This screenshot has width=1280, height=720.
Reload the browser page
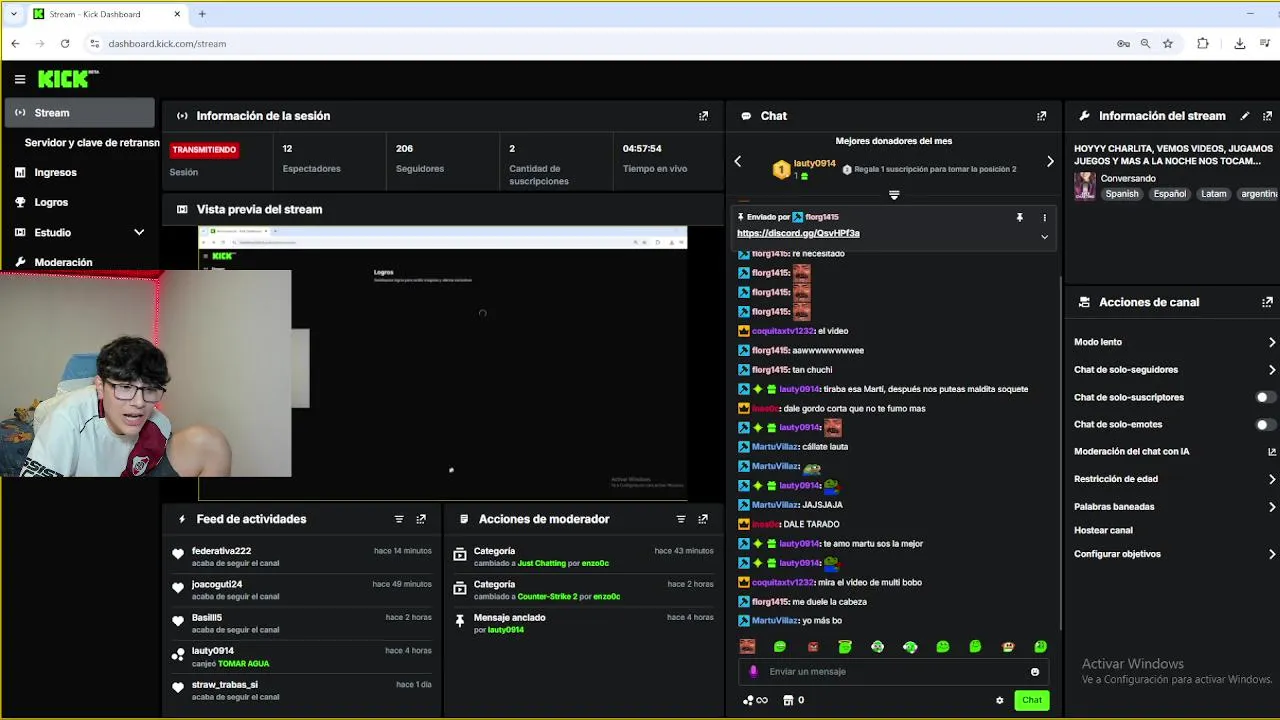click(65, 44)
